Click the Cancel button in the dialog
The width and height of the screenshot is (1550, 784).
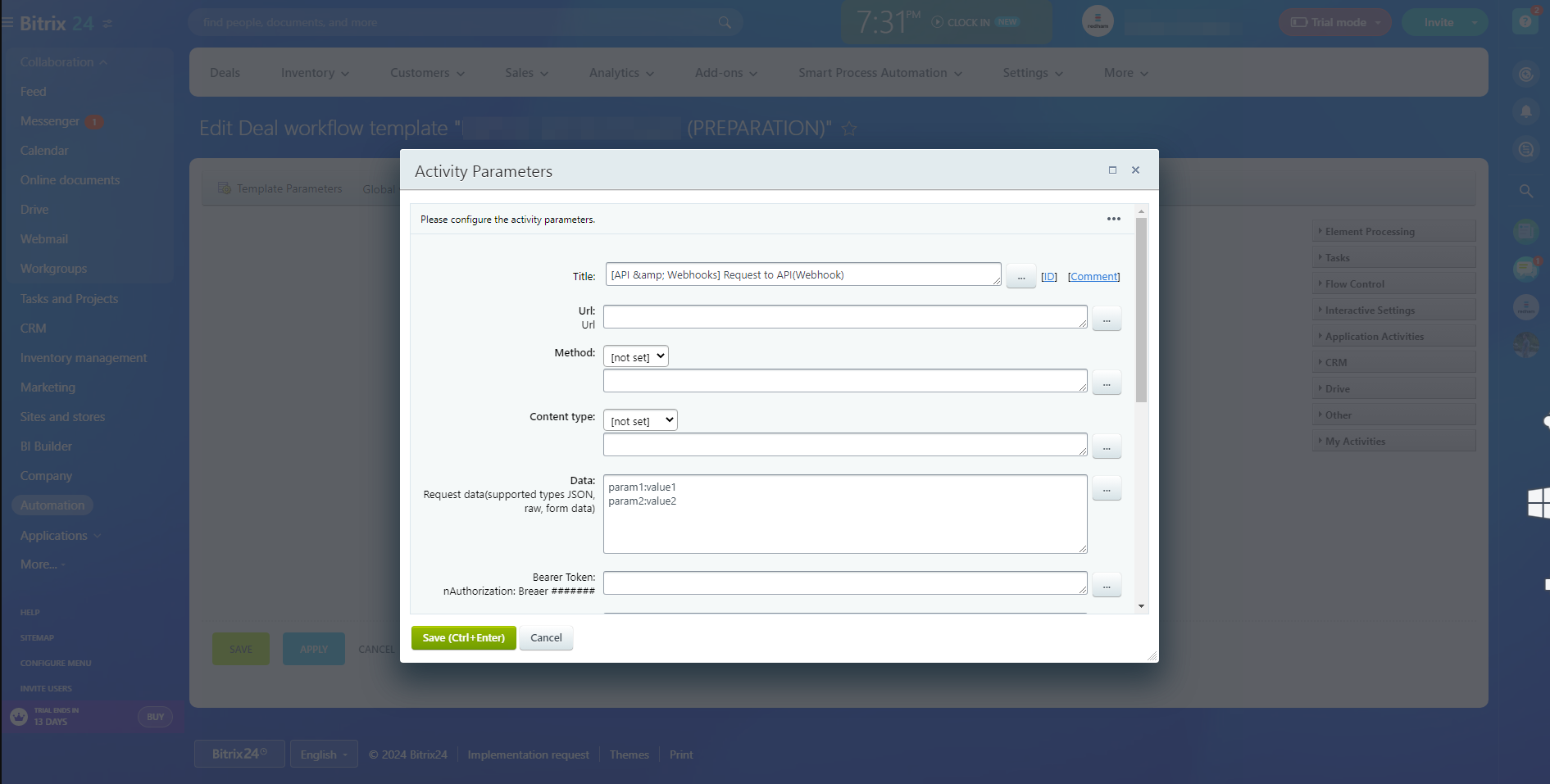[546, 638]
